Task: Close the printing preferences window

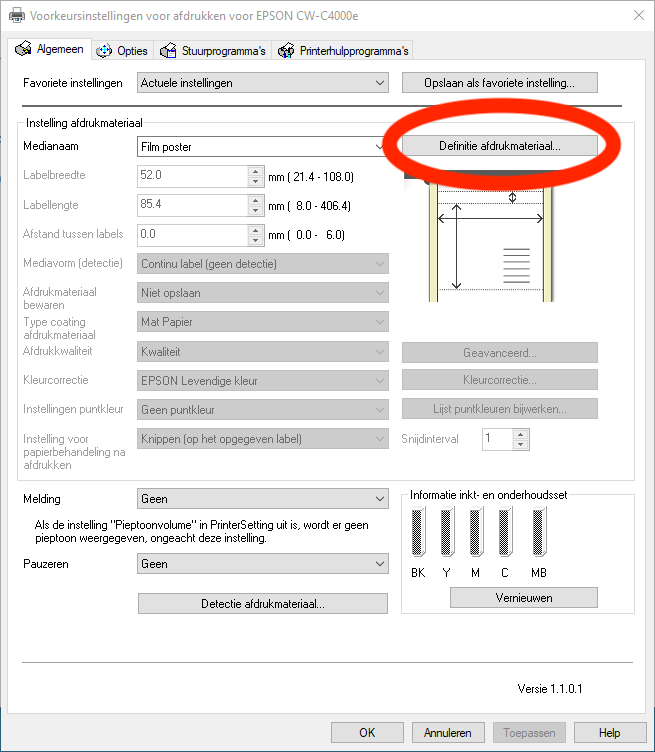Action: (x=639, y=15)
